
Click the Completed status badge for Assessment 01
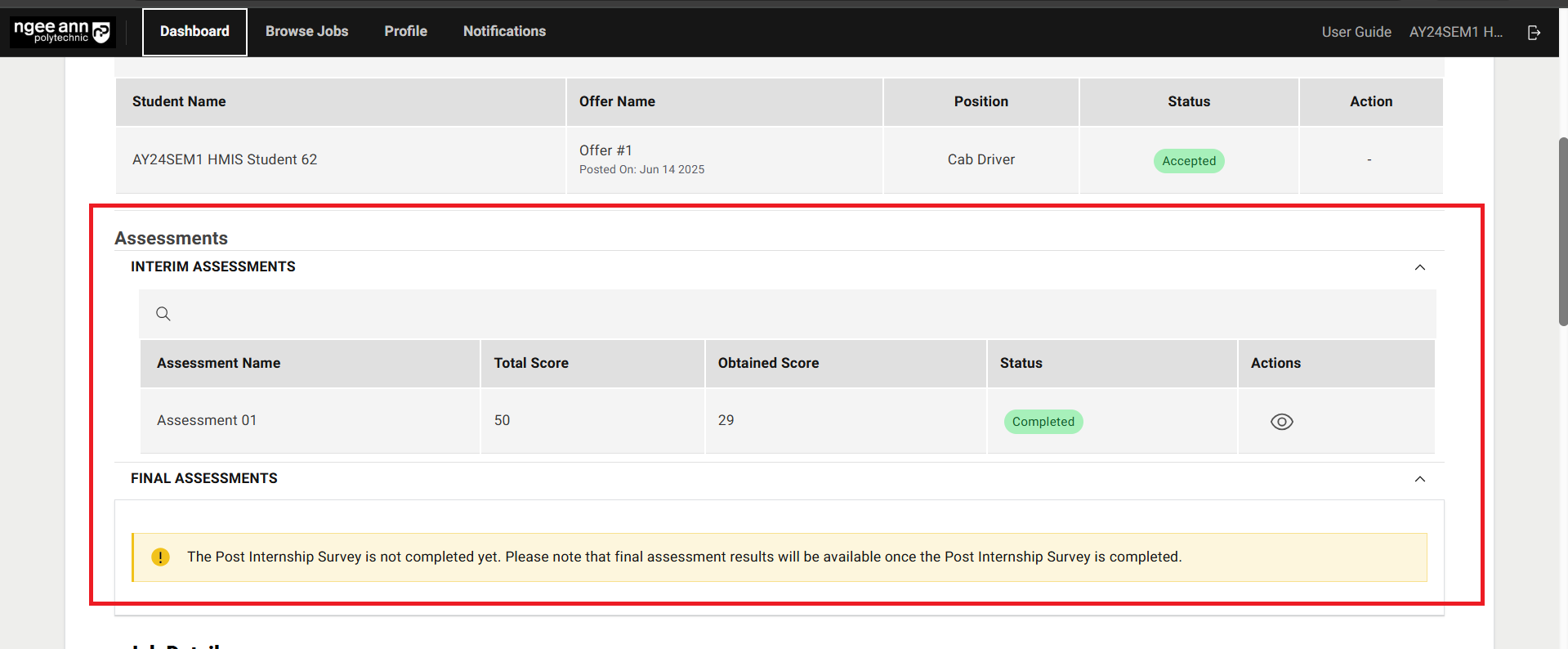pyautogui.click(x=1043, y=422)
